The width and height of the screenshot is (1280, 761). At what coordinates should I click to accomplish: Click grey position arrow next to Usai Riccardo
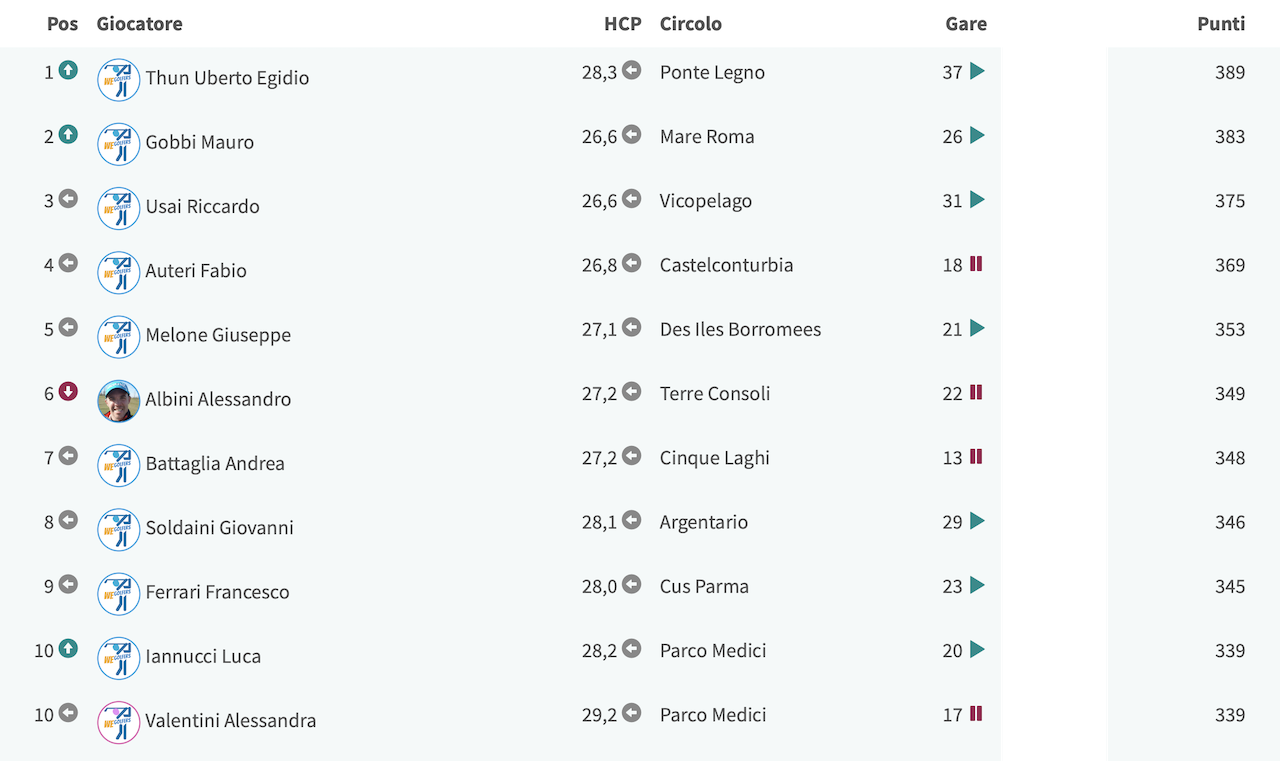[68, 198]
